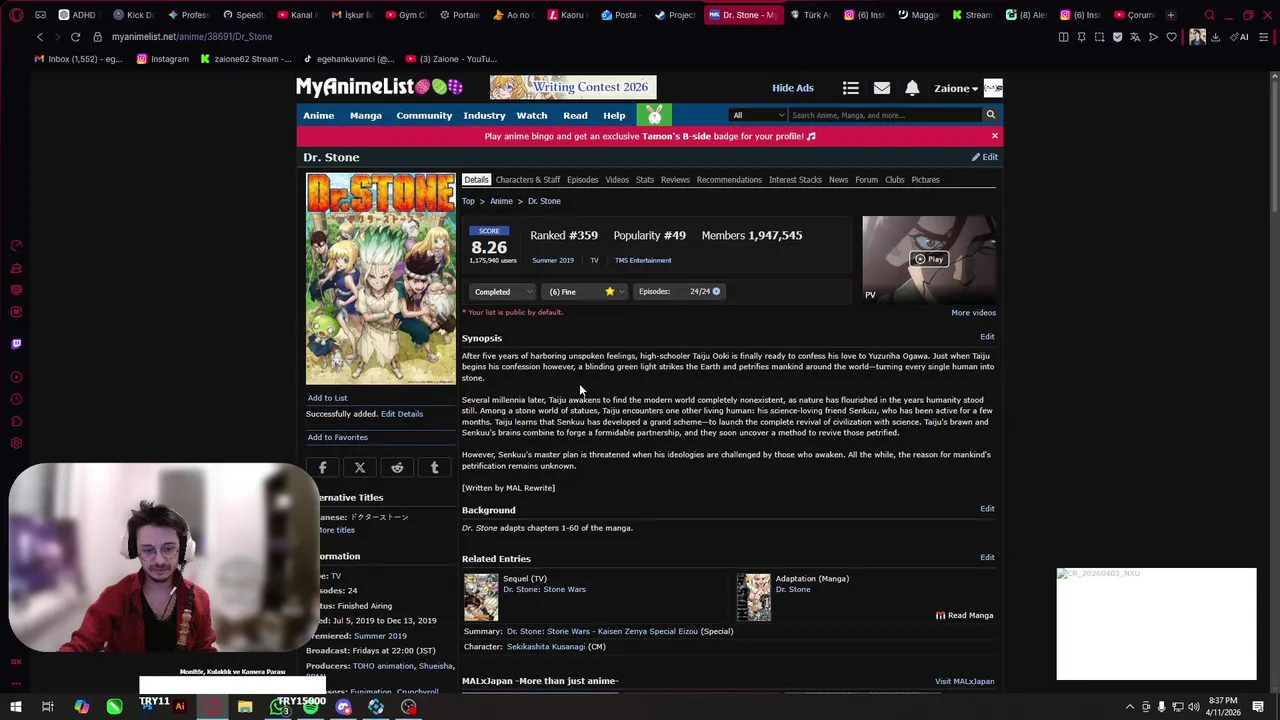Open Adobe Illustrator from taskbar
1280x720 pixels.
click(x=180, y=707)
